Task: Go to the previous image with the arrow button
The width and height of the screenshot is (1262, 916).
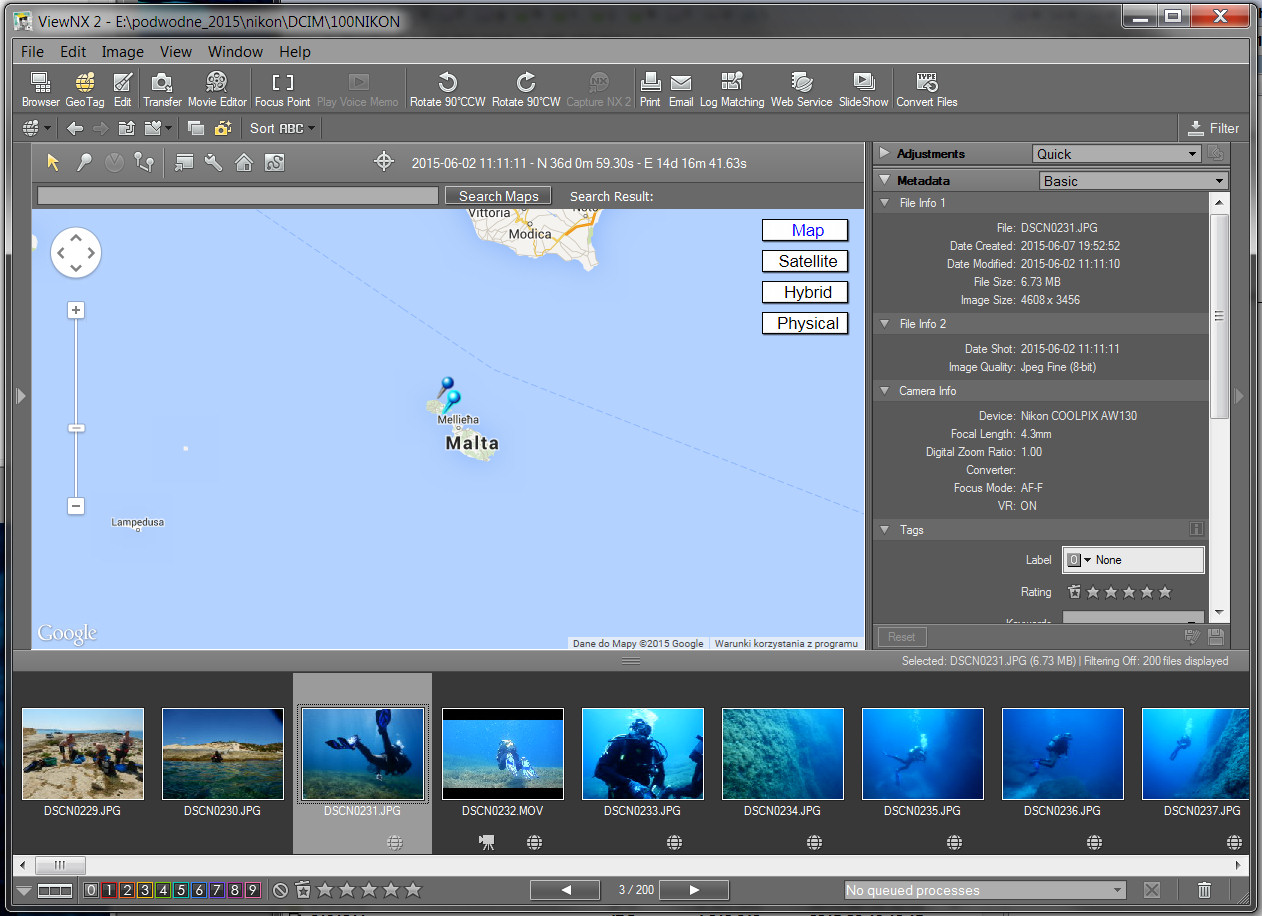Action: 565,890
